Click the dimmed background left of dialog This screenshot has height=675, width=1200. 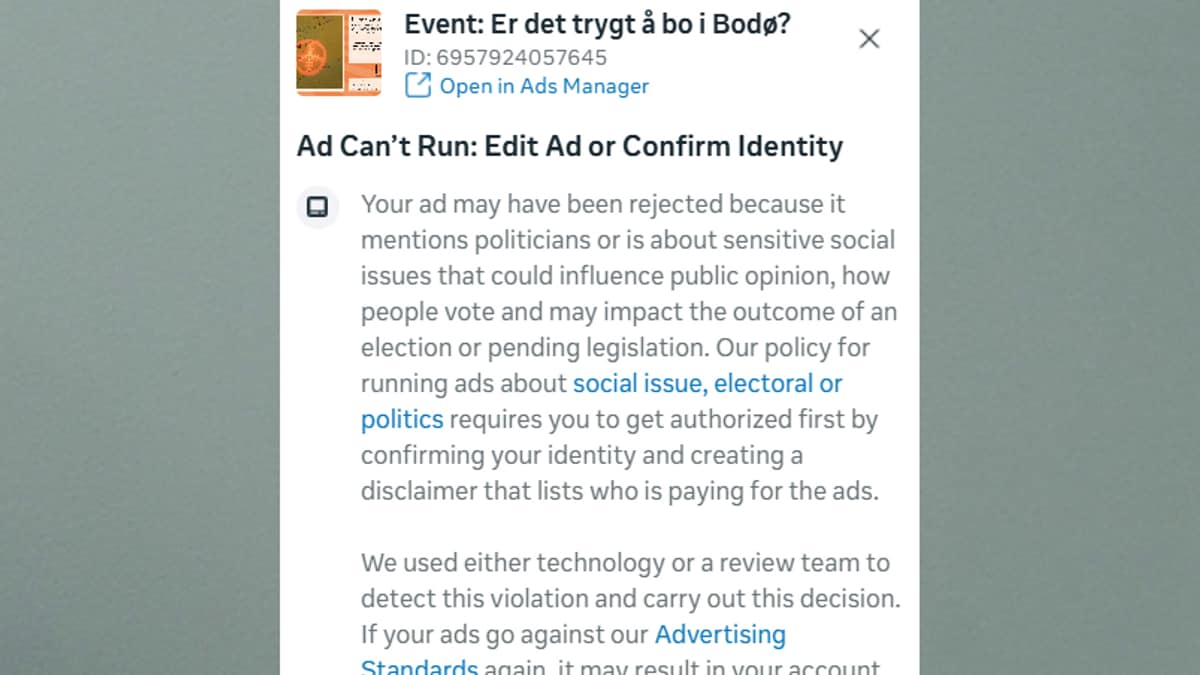tap(140, 340)
